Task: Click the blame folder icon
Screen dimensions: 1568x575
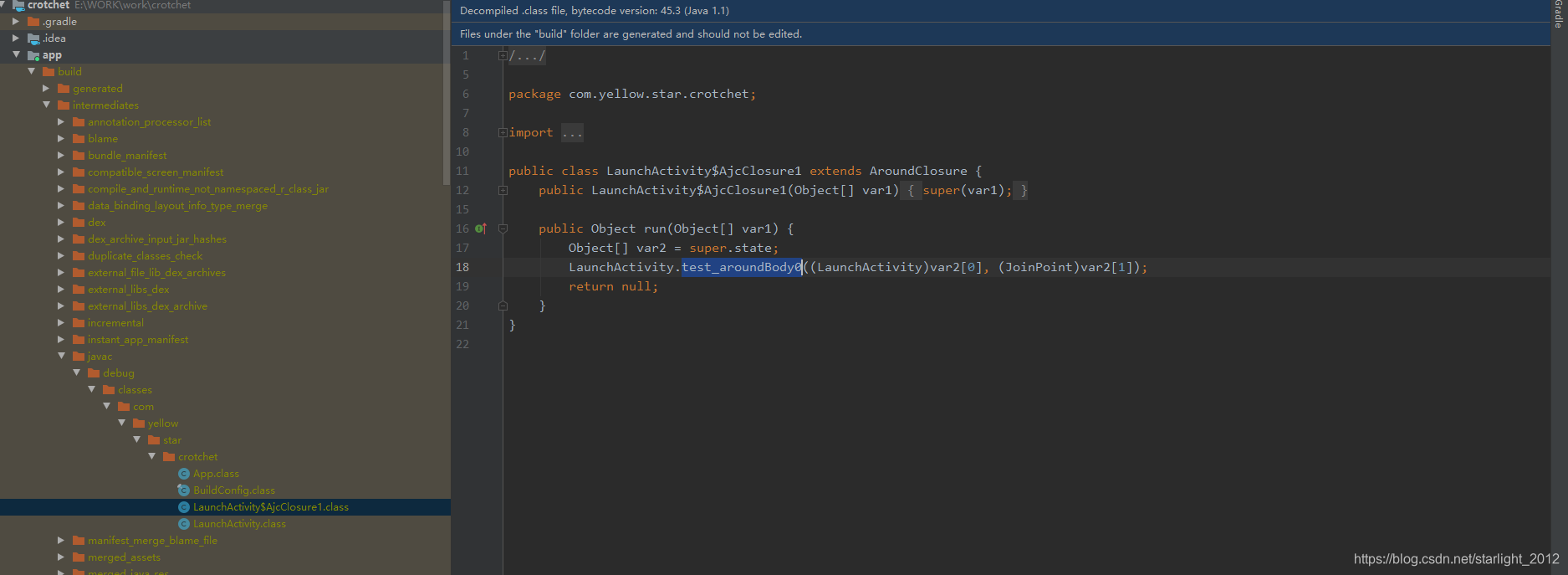Action: tap(79, 139)
